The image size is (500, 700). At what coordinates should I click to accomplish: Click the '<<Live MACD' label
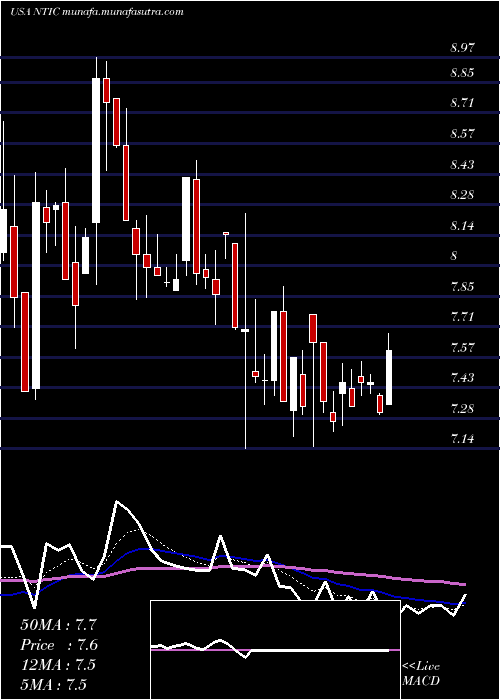coord(421,674)
